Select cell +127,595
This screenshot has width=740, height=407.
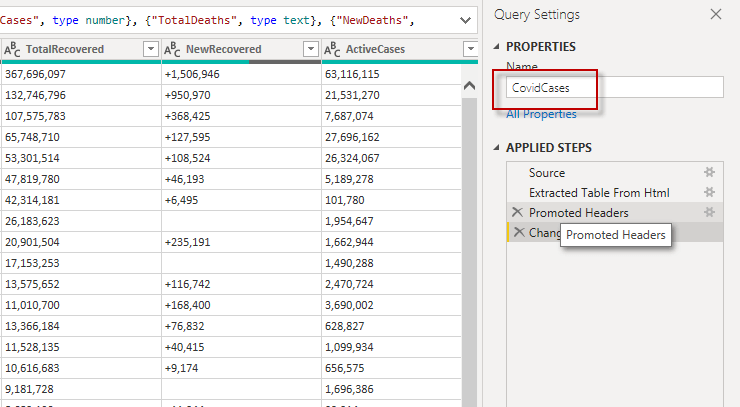pos(241,137)
